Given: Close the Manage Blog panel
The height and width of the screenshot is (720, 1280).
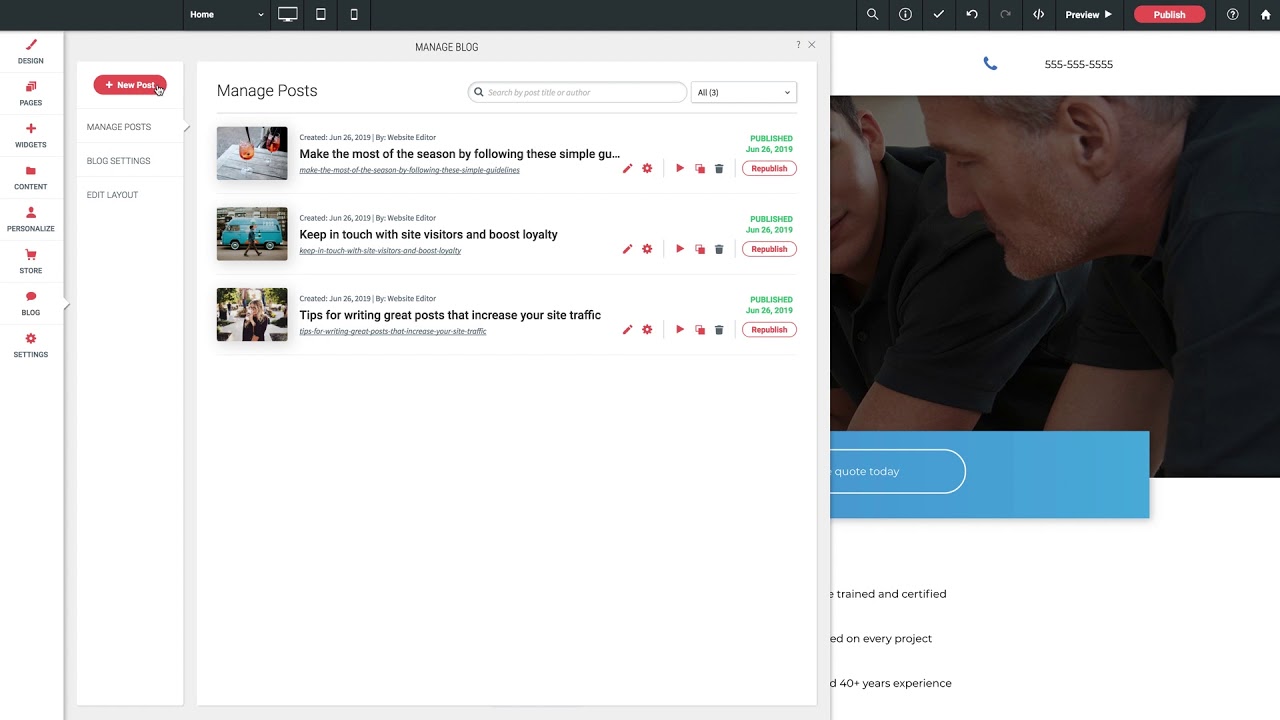Looking at the screenshot, I should (812, 45).
